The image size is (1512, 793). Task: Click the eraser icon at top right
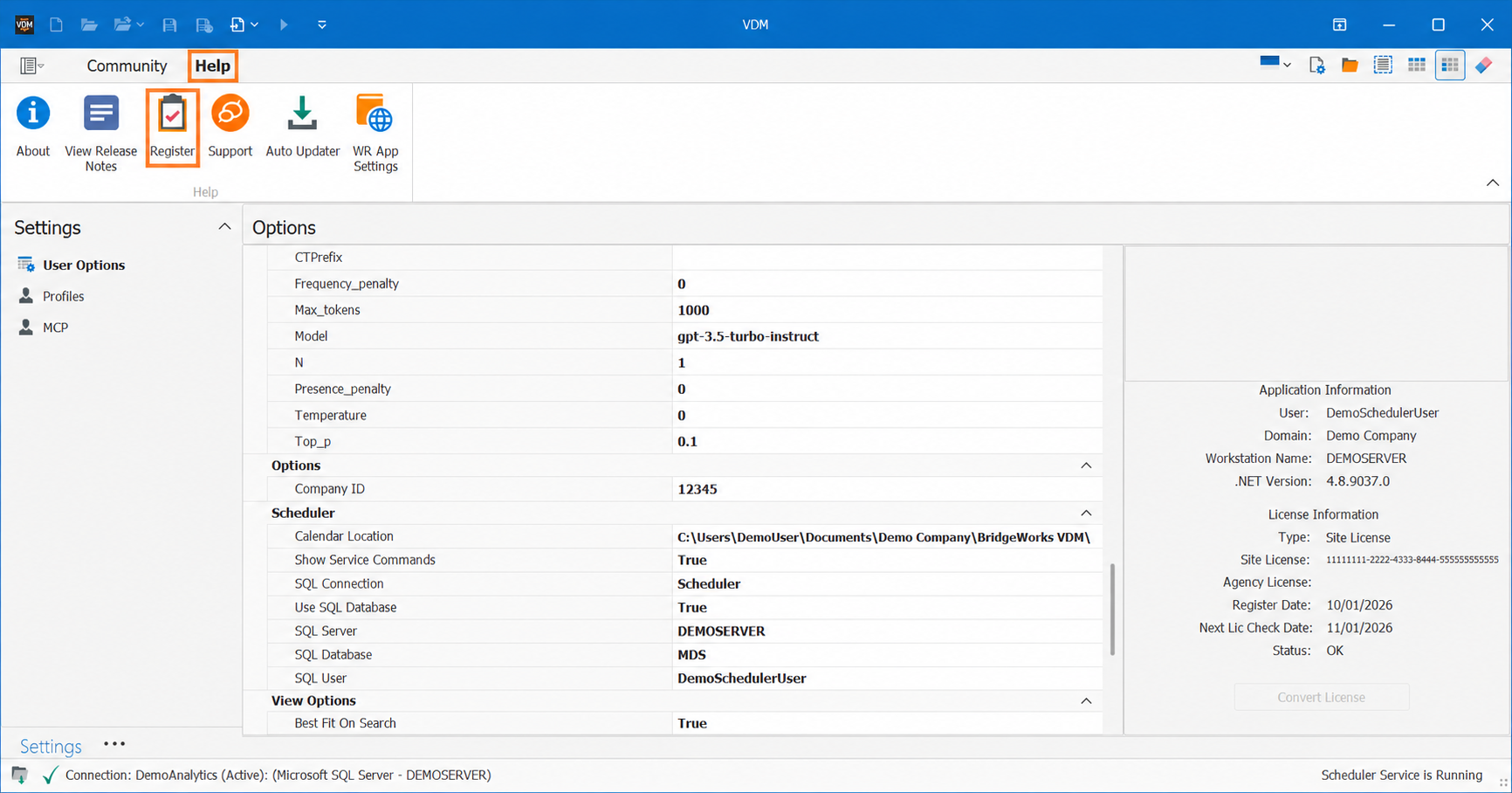point(1483,66)
